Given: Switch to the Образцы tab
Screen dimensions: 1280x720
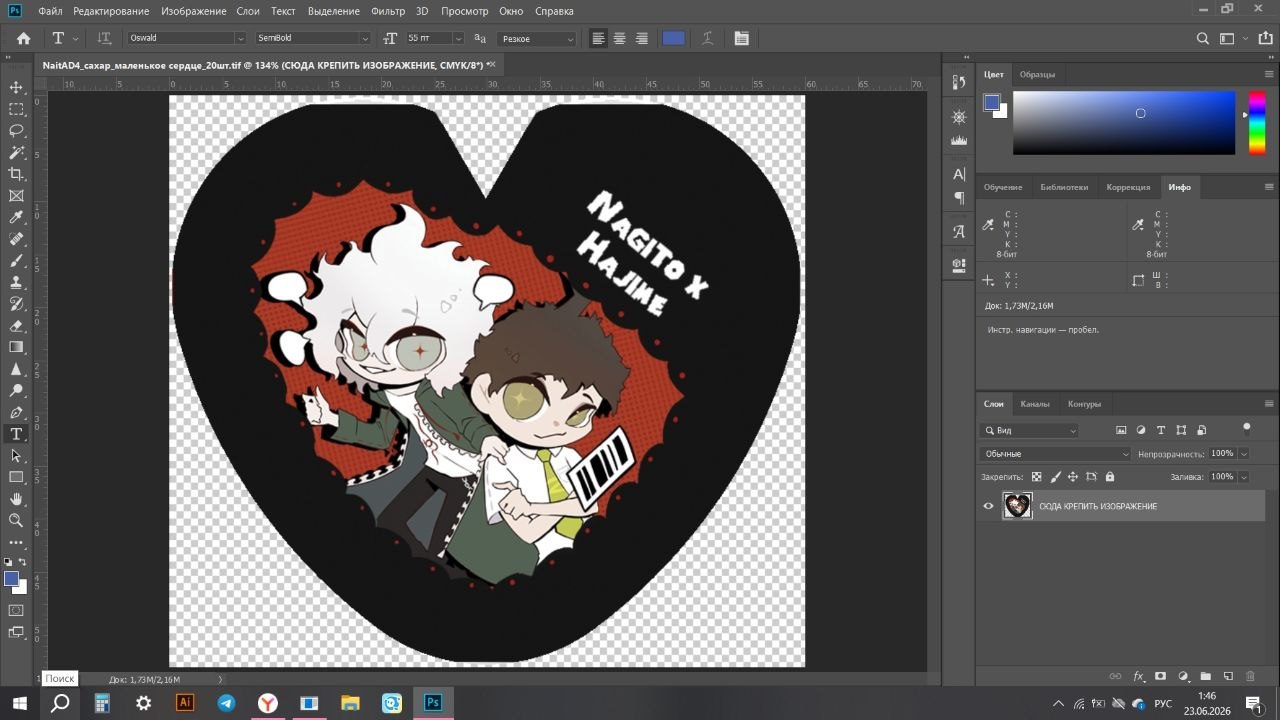Looking at the screenshot, I should coord(1037,74).
